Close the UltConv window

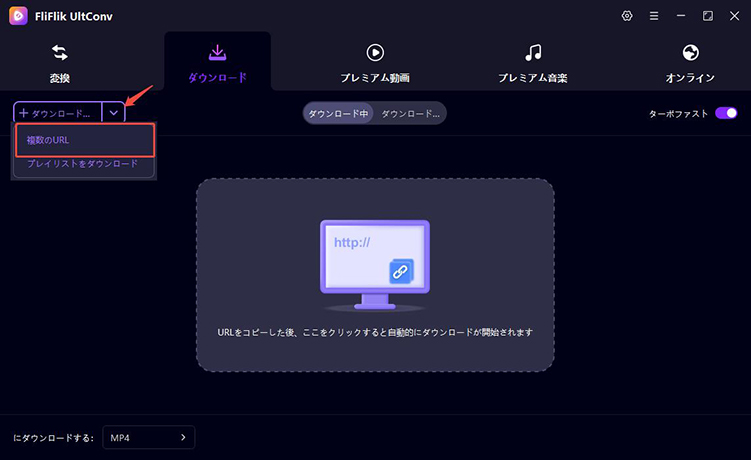(734, 16)
